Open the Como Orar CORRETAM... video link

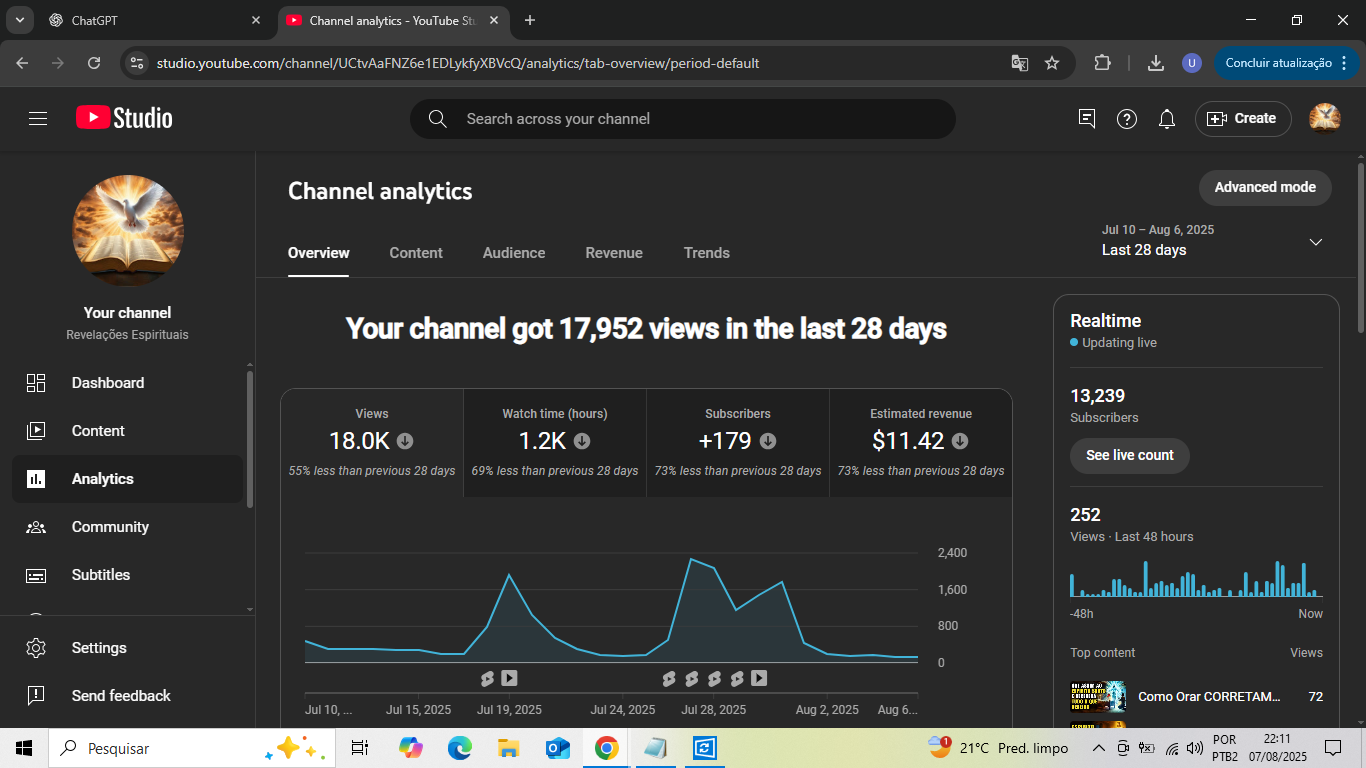pos(1209,697)
